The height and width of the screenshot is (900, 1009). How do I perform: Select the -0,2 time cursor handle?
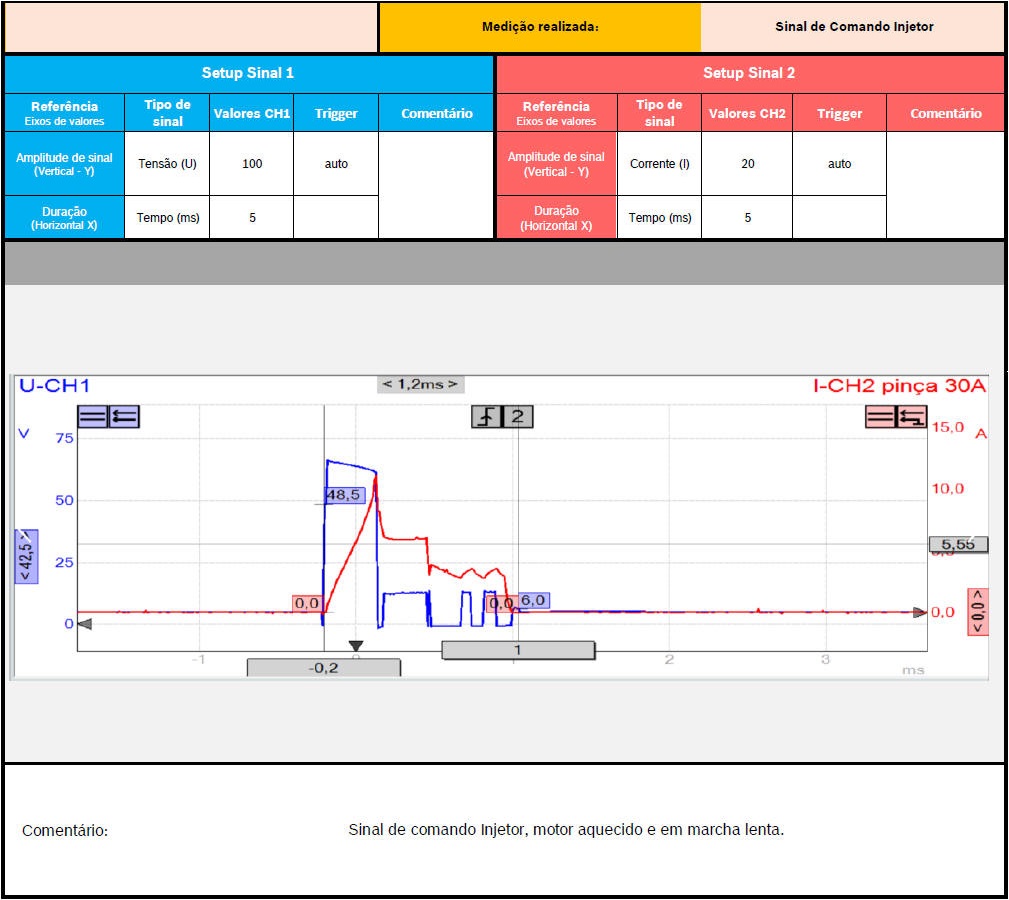pyautogui.click(x=324, y=668)
